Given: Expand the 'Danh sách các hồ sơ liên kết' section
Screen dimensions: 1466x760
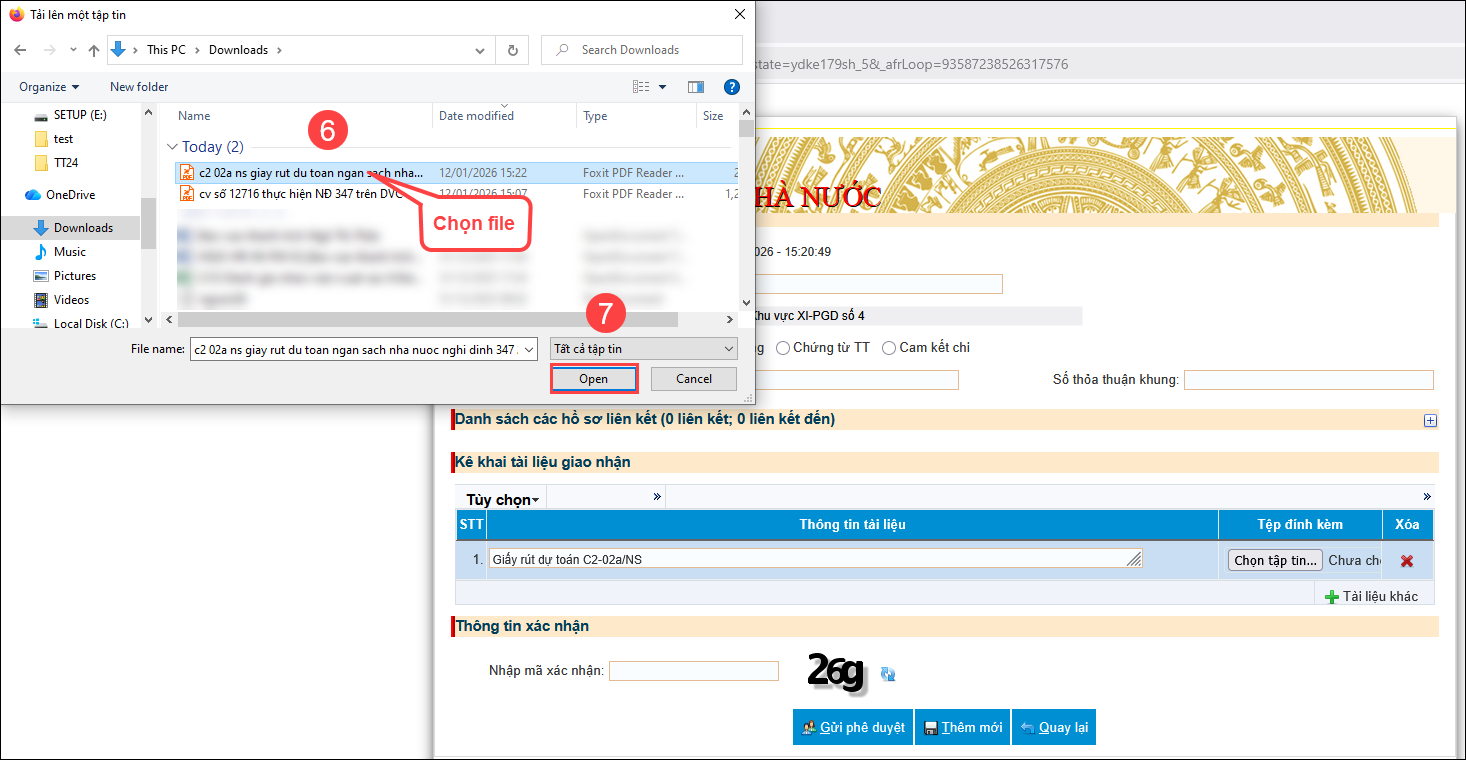Looking at the screenshot, I should point(1430,421).
